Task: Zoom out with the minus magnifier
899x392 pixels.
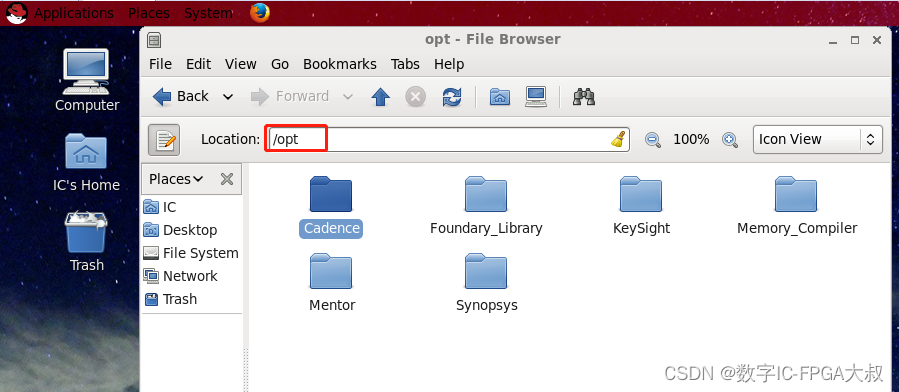Action: pyautogui.click(x=652, y=139)
